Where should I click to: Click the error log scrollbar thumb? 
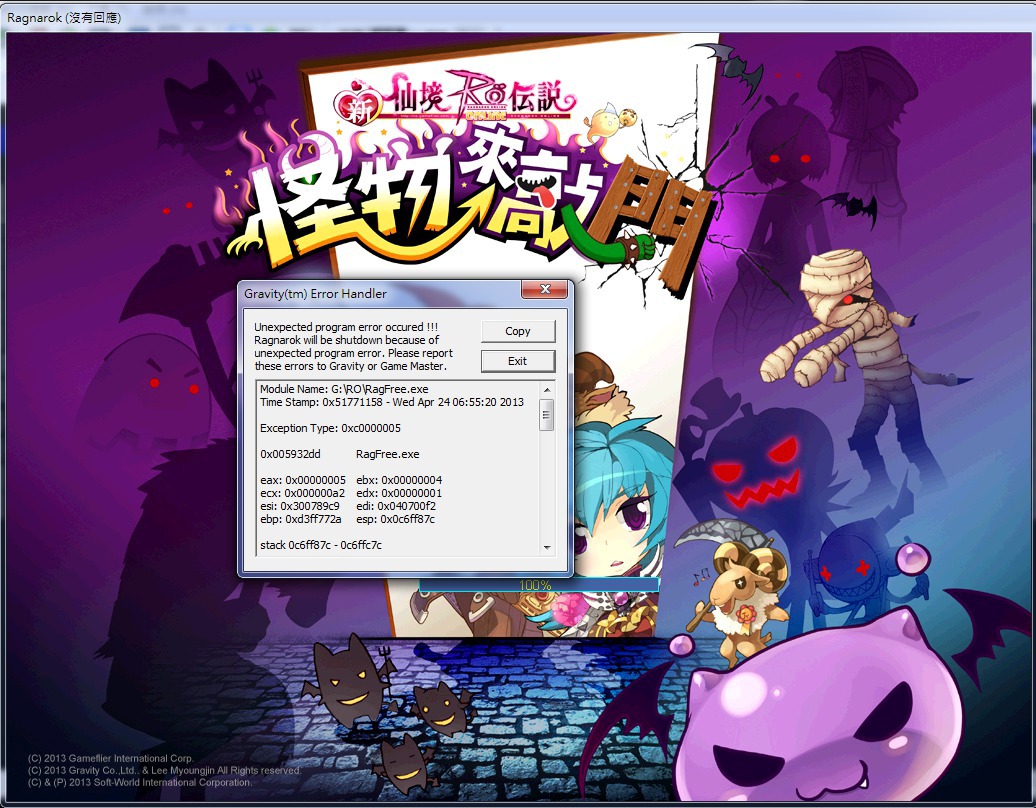pos(546,415)
